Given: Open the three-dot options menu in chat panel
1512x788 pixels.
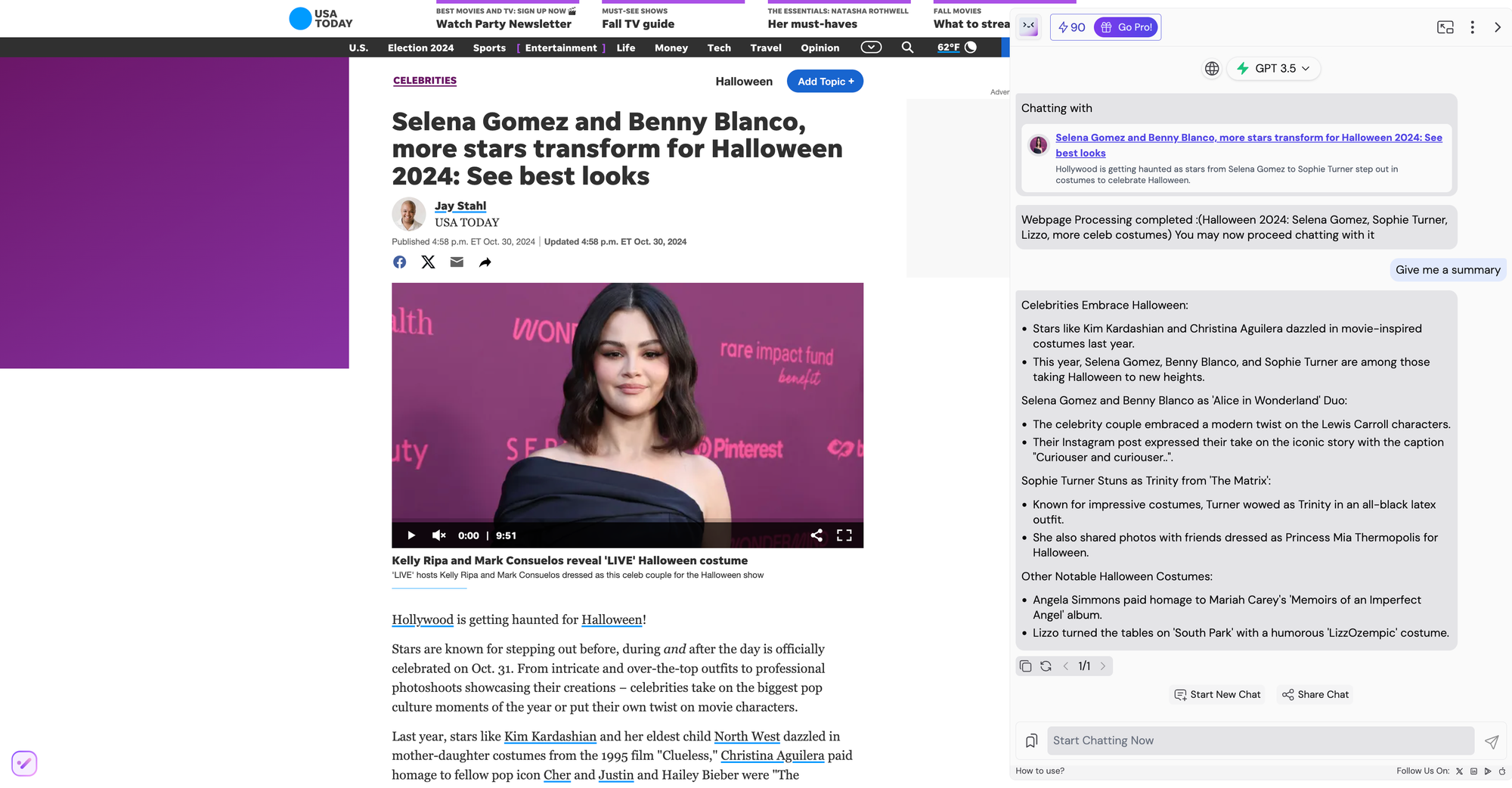Looking at the screenshot, I should point(1472,27).
